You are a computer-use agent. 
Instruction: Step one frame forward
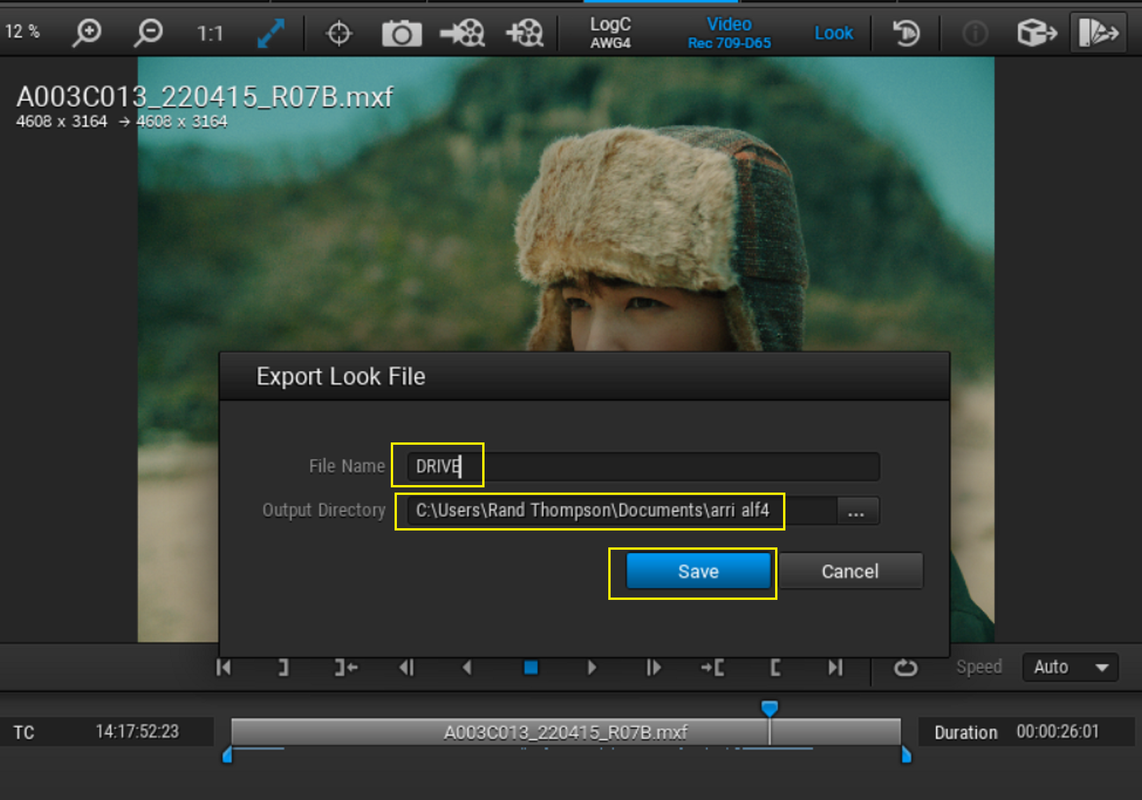(x=653, y=667)
